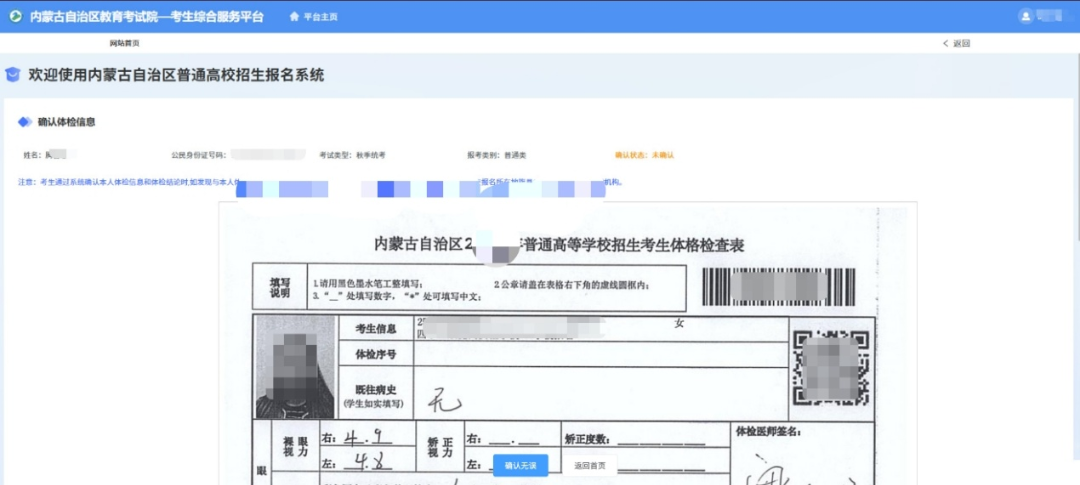
Task: Click the platform logo icon in header
Action: (15, 17)
